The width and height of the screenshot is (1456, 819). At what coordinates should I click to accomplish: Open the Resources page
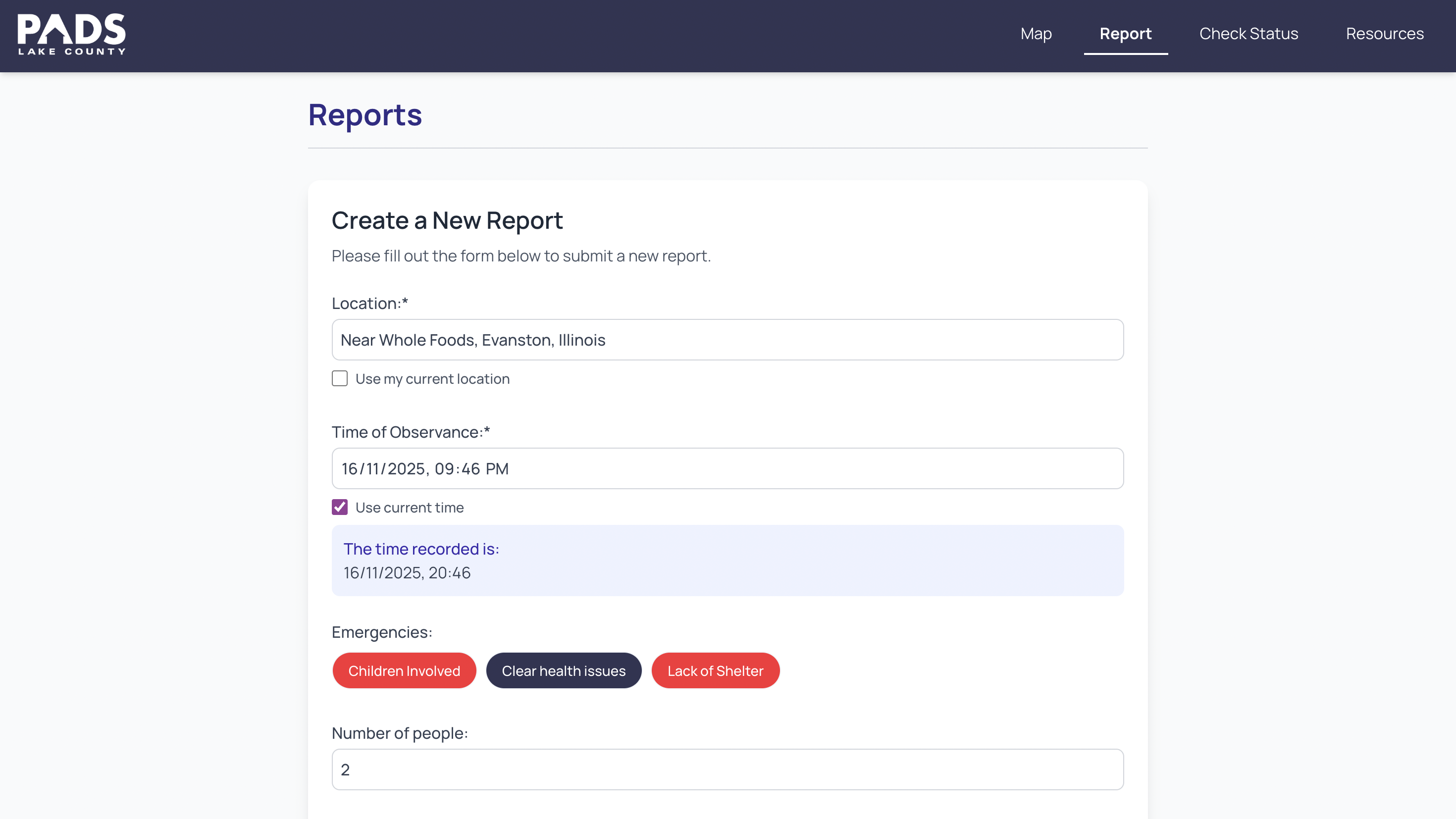[x=1384, y=34]
